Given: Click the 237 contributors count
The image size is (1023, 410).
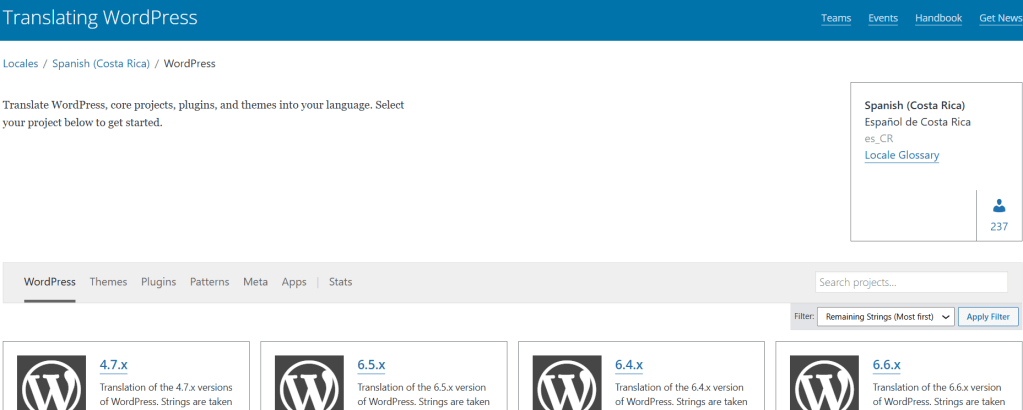Looking at the screenshot, I should coord(999,227).
